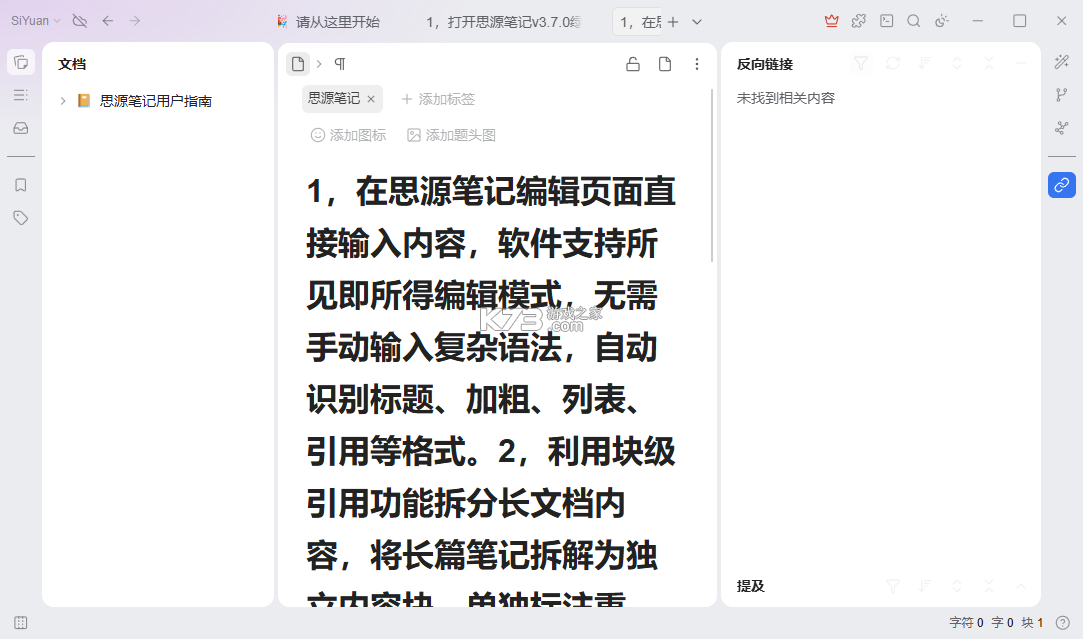This screenshot has width=1083, height=639.
Task: Expand the 思源笔记用户指南 notebook
Action: click(63, 101)
